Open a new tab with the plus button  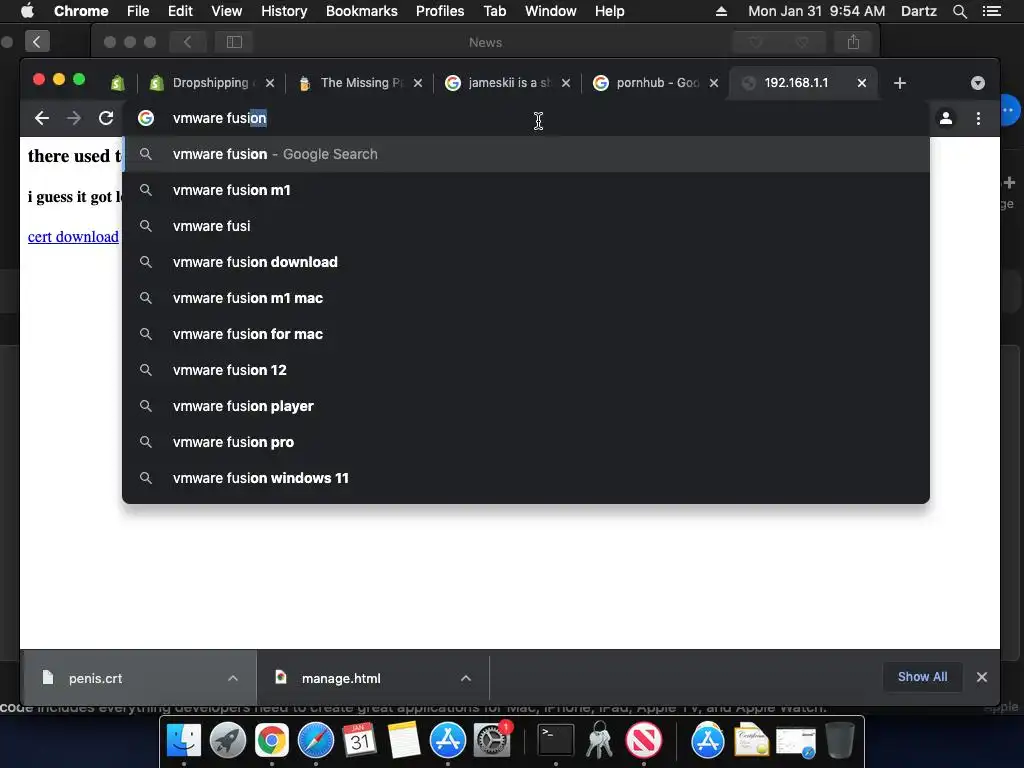coord(899,83)
